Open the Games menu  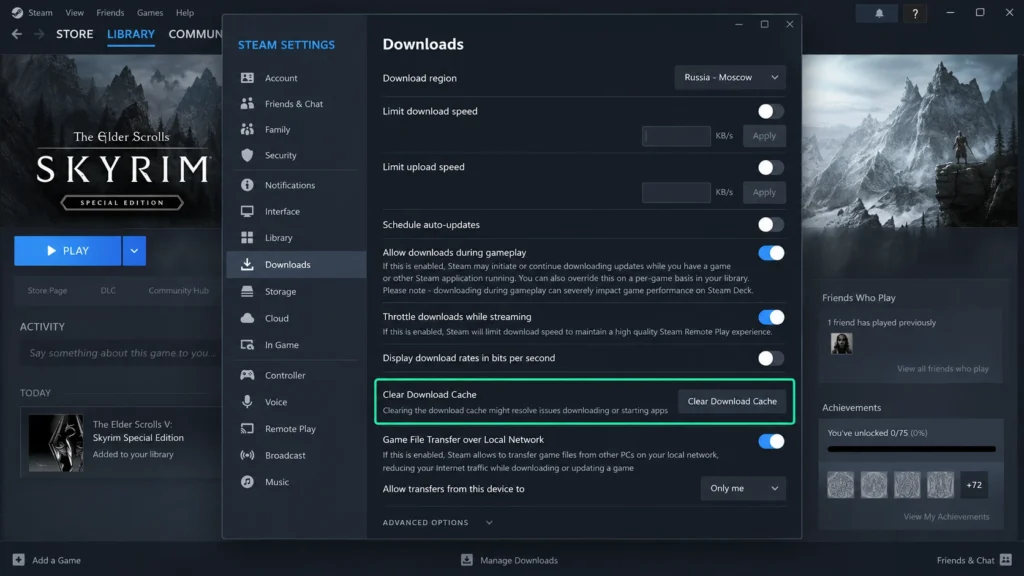pyautogui.click(x=150, y=12)
